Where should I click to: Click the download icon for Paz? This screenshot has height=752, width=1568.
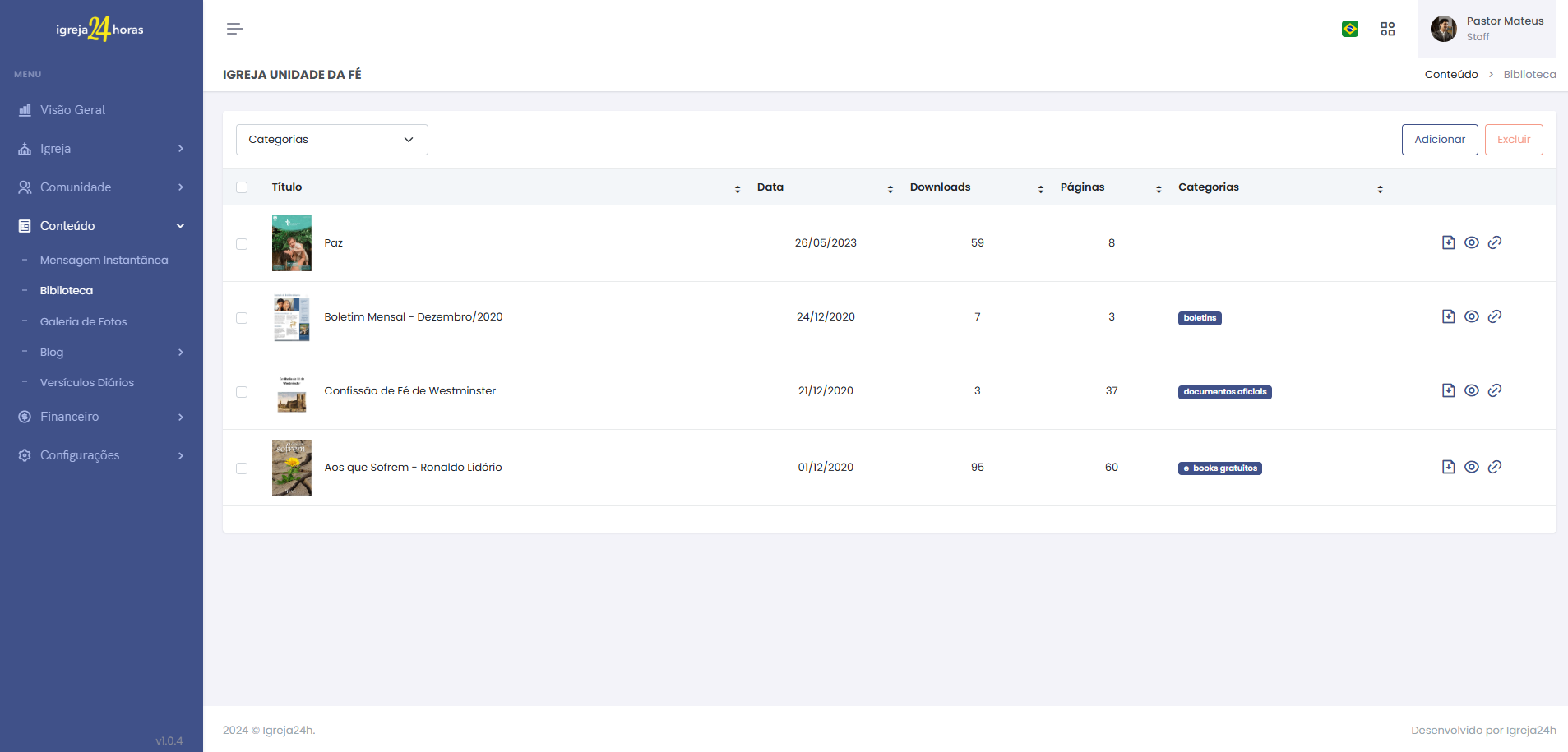(x=1448, y=242)
